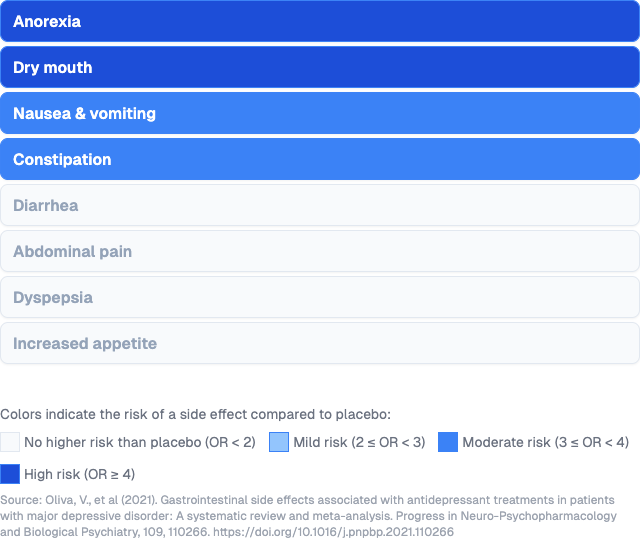Screen dimensions: 640x540
Task: Click the 'Moderate risk (3 ≤ OR < 4)' label
Action: [545, 442]
